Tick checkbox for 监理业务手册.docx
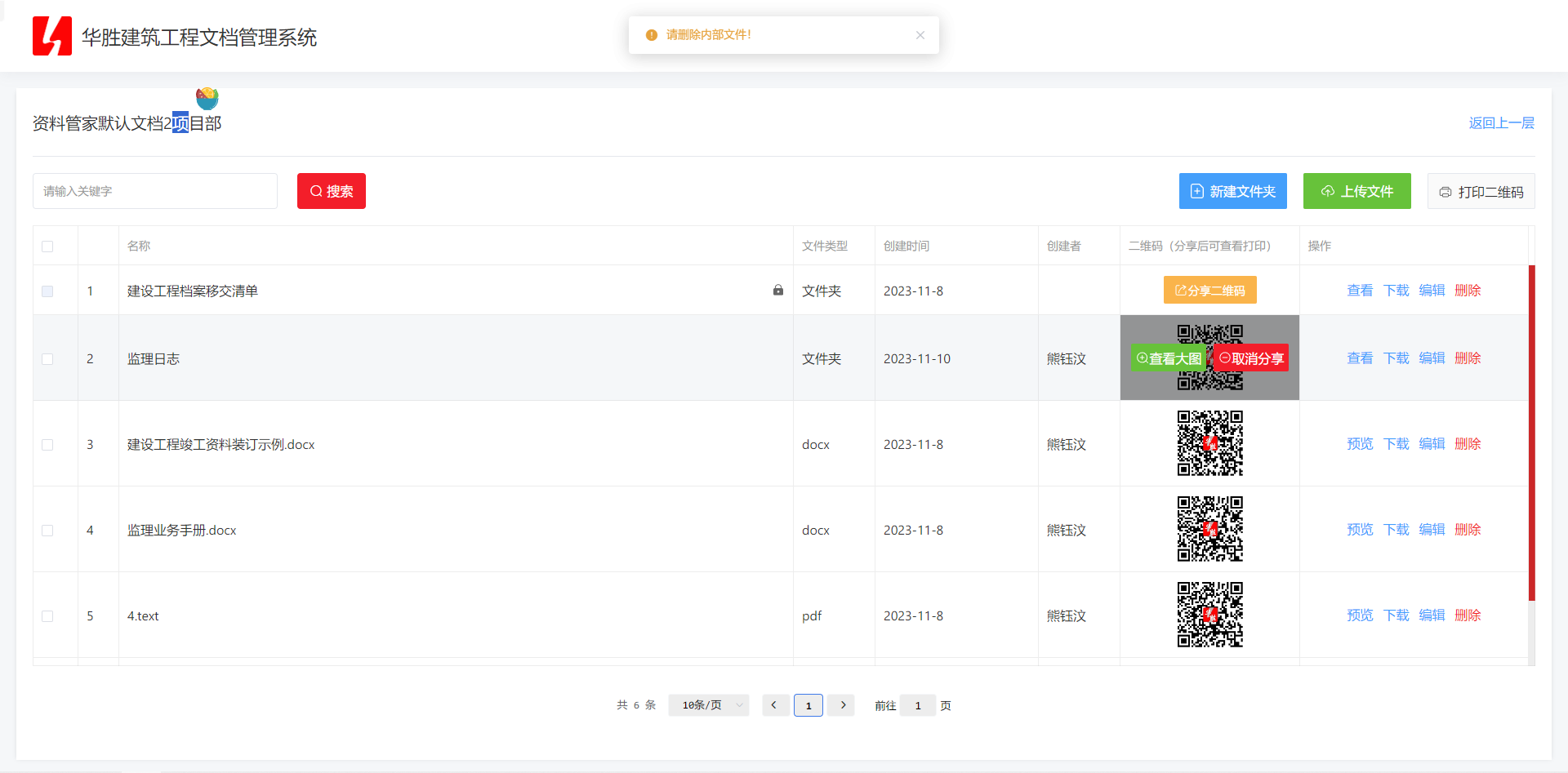 (x=47, y=531)
